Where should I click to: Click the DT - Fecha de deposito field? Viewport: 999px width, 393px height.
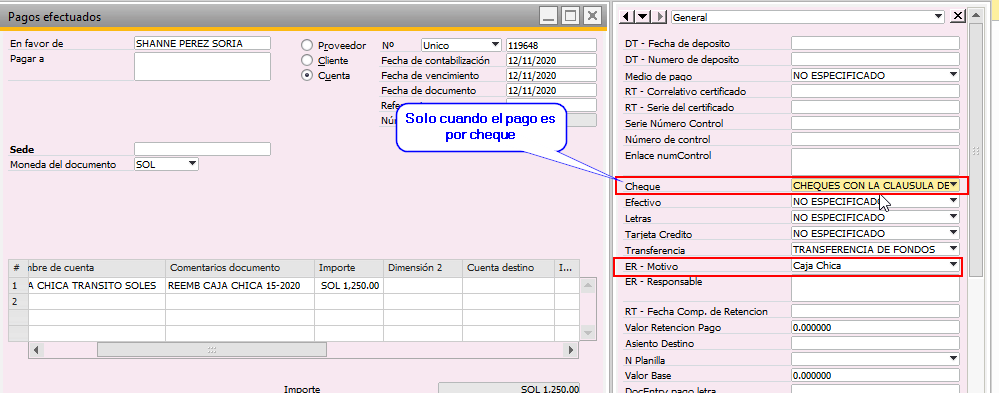[x=875, y=43]
